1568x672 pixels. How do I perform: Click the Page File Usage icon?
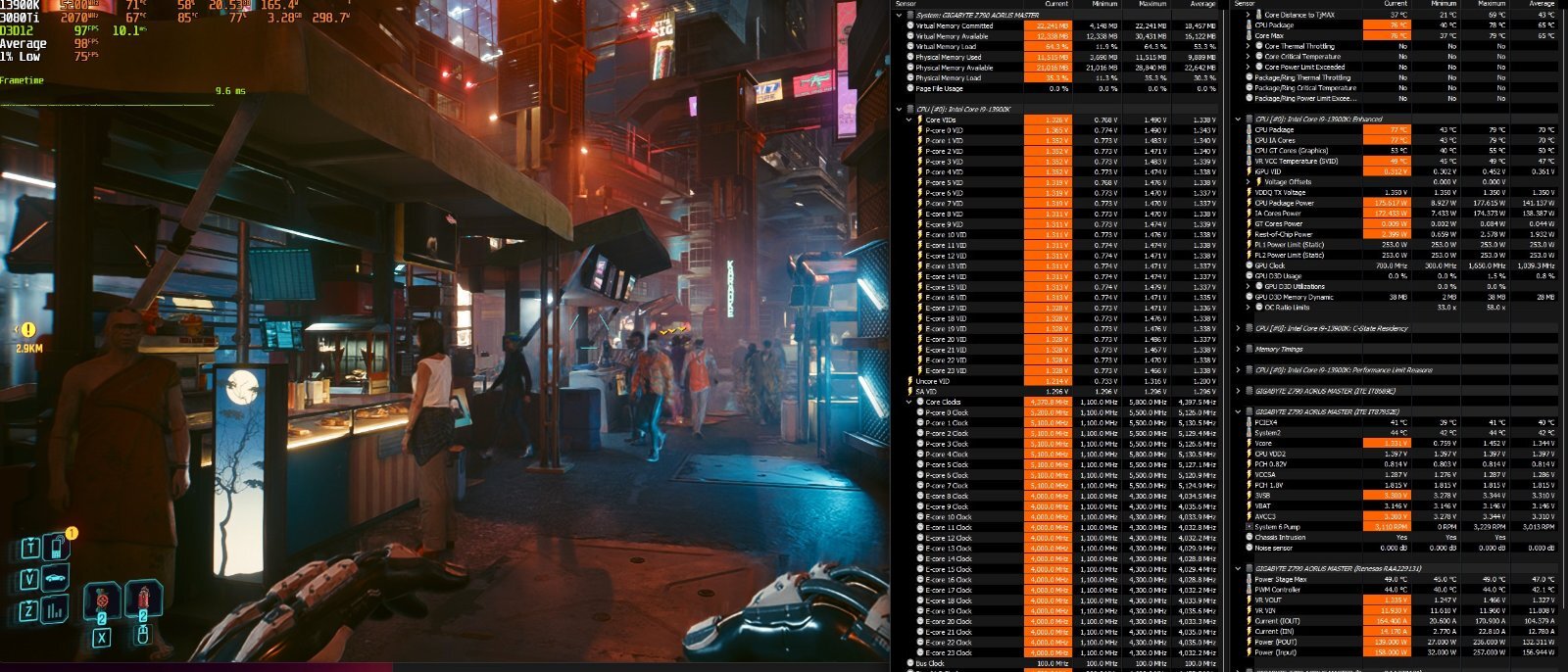(x=908, y=88)
